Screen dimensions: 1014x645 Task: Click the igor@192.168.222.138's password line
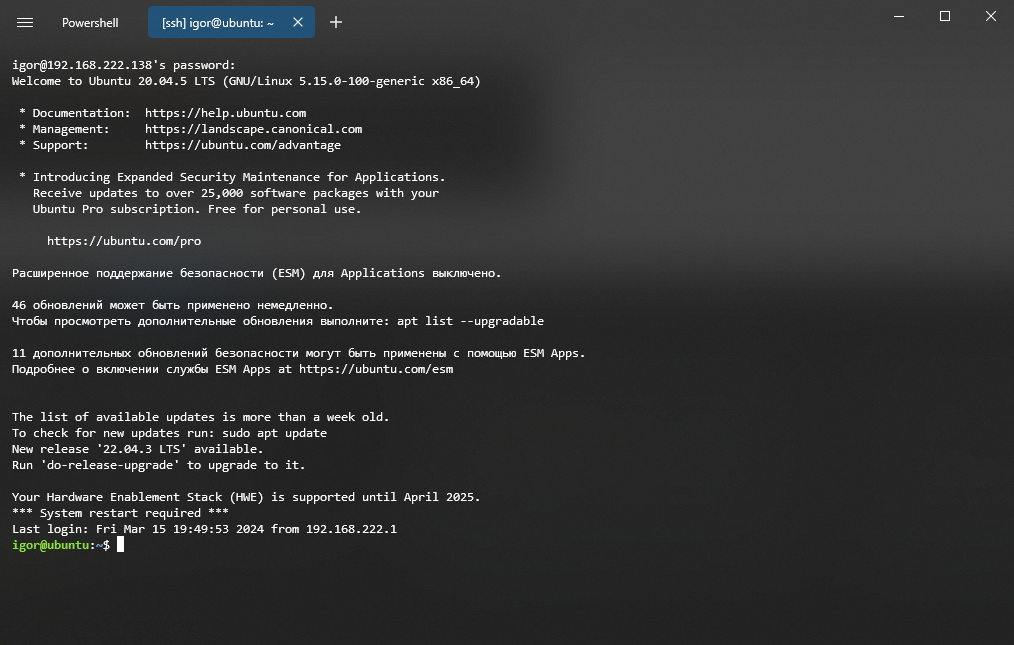coord(124,65)
